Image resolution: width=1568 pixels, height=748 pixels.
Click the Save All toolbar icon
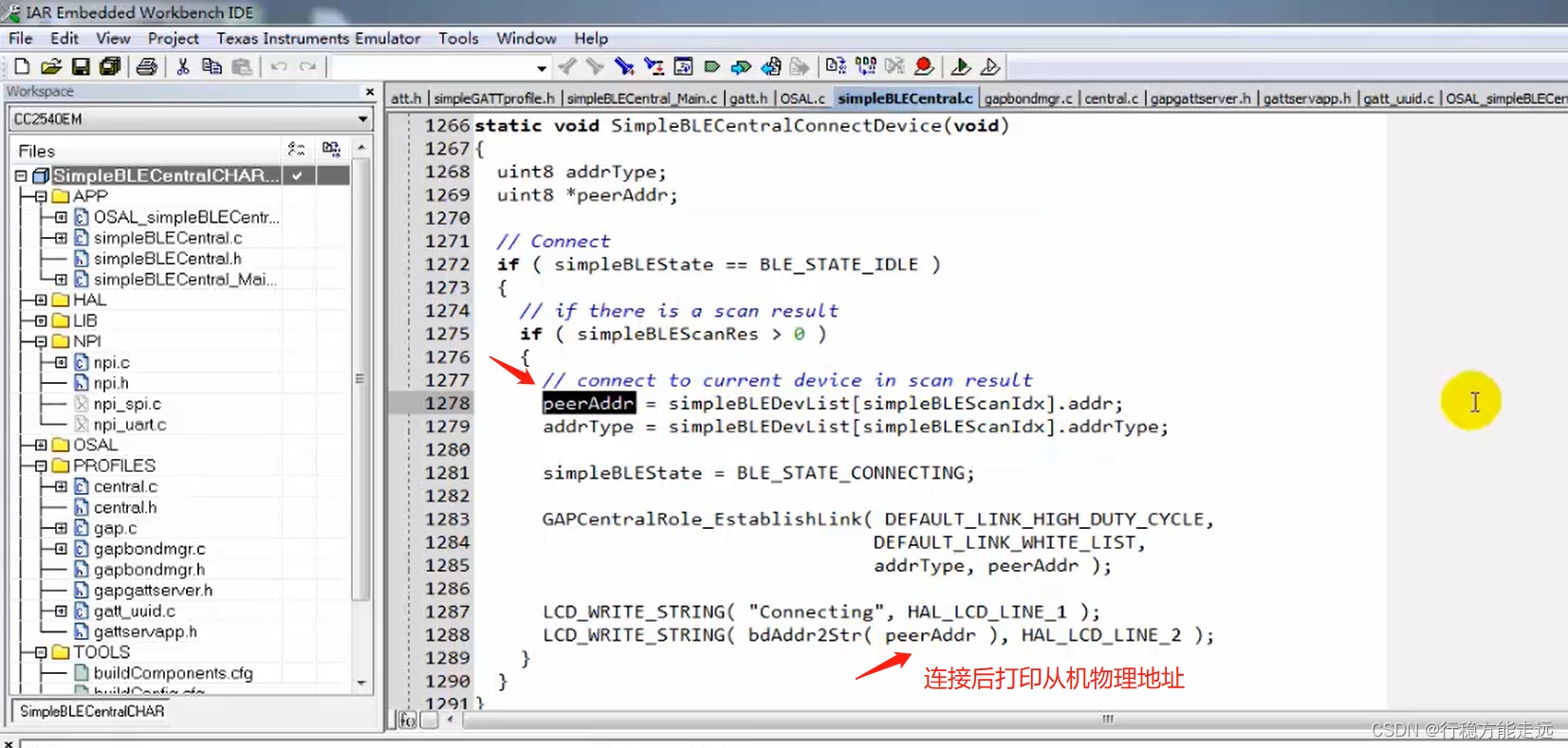click(110, 66)
